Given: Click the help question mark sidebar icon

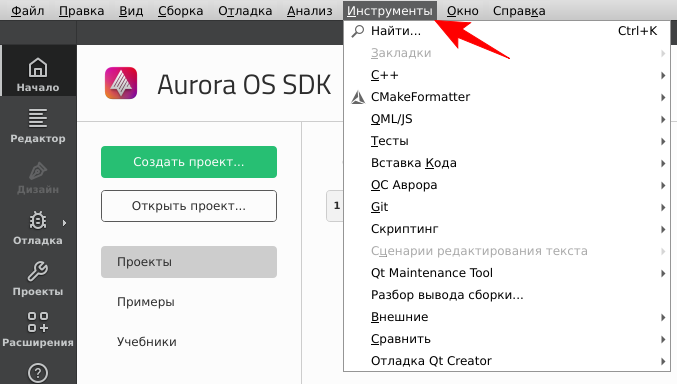Looking at the screenshot, I should click(x=38, y=373).
